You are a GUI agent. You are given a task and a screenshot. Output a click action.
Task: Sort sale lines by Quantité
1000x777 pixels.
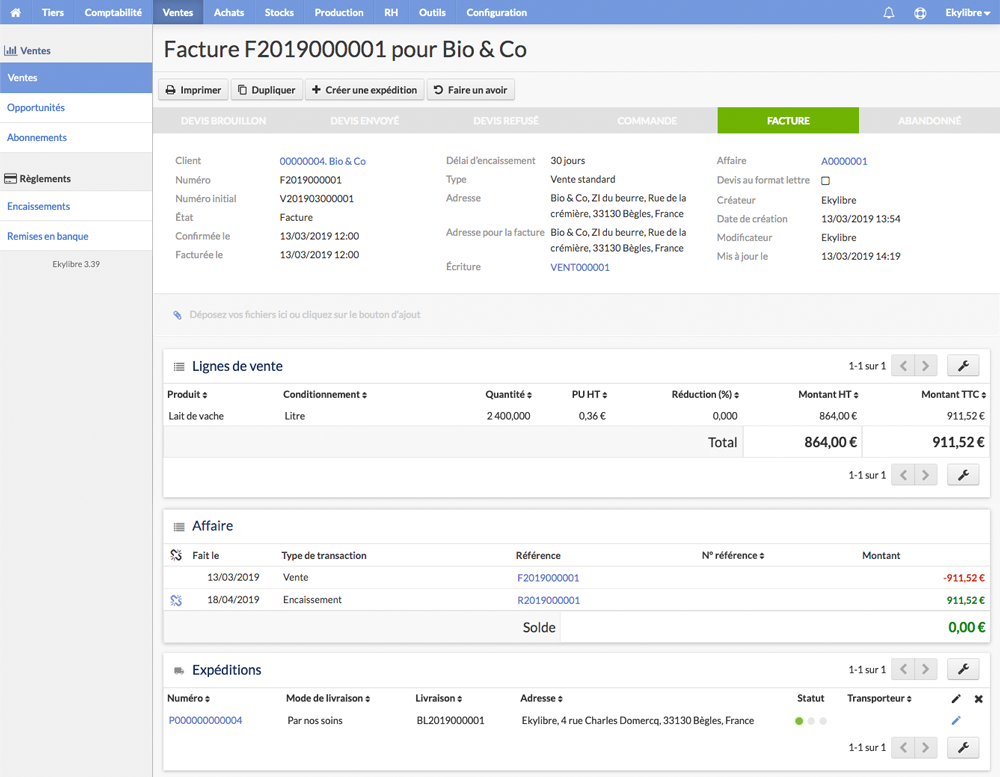[x=508, y=394]
